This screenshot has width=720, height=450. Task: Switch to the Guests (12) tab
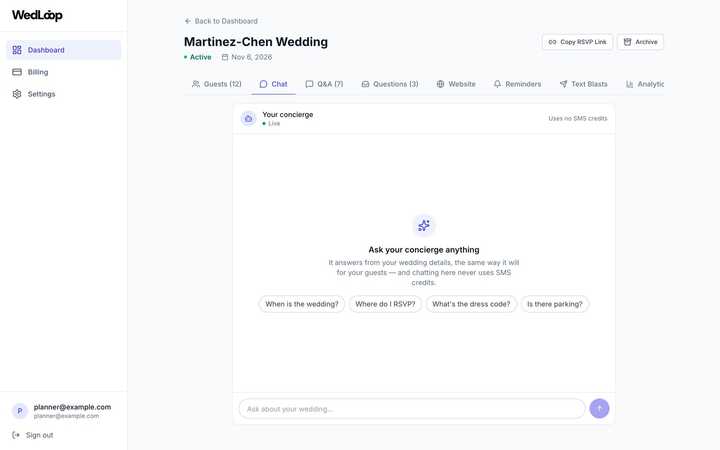(217, 84)
